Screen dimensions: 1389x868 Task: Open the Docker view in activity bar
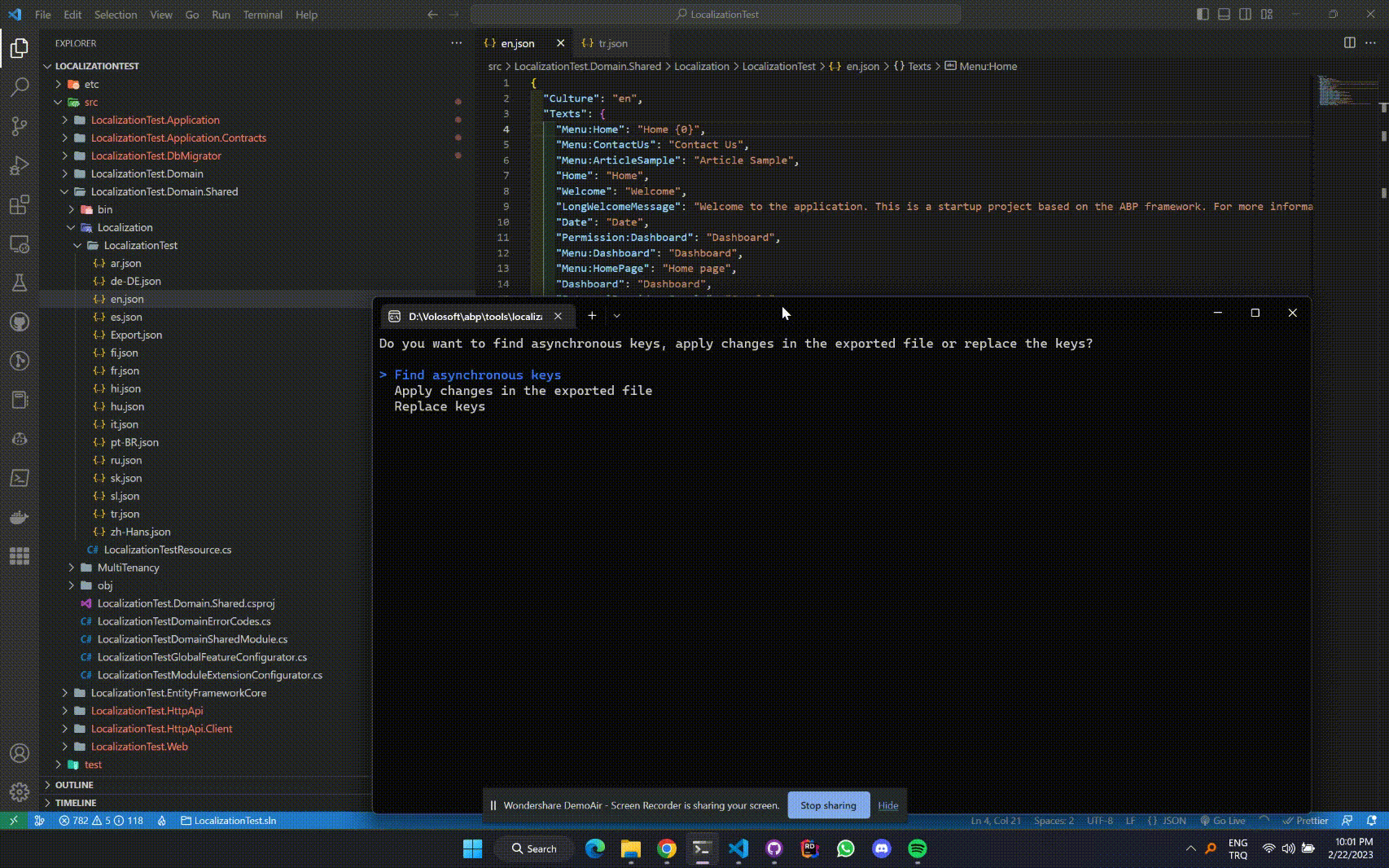point(20,517)
